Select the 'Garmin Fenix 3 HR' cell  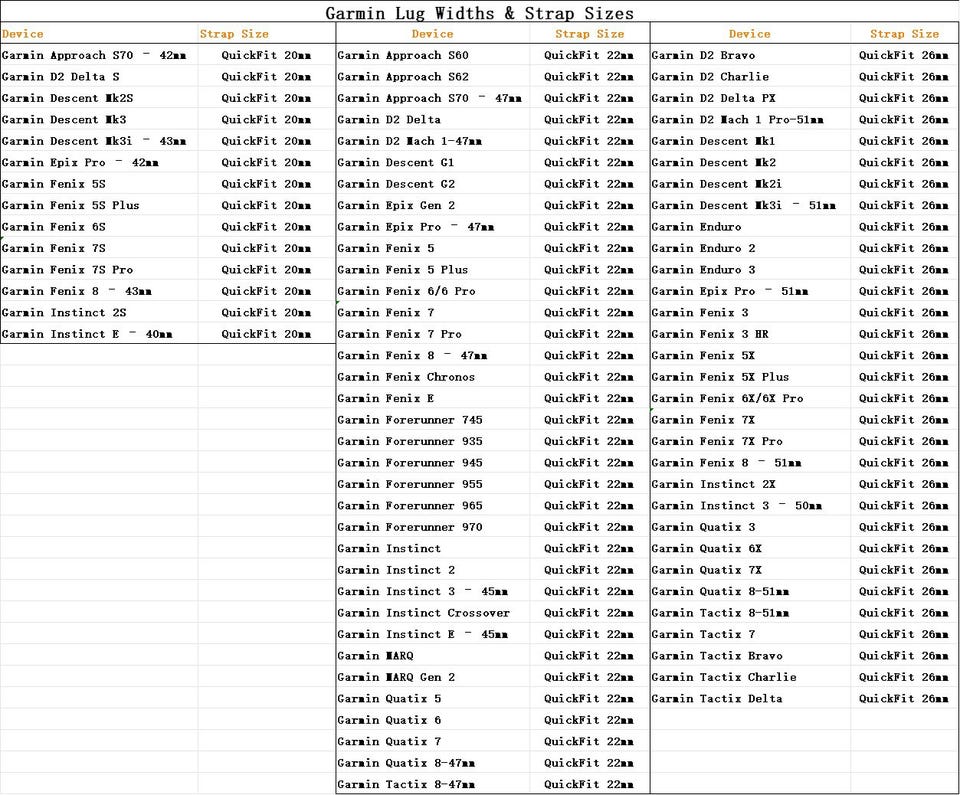pos(750,334)
